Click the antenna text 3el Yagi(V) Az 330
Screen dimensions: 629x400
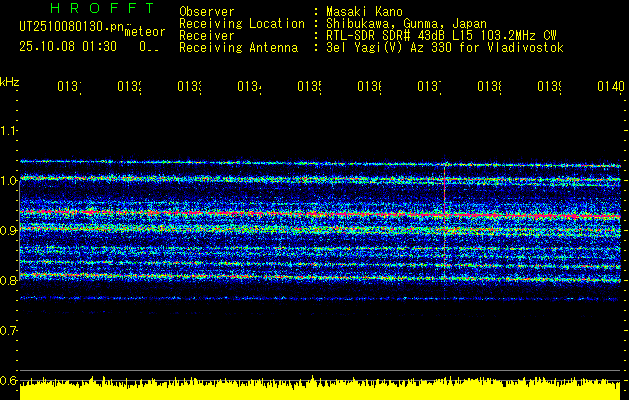pos(390,48)
